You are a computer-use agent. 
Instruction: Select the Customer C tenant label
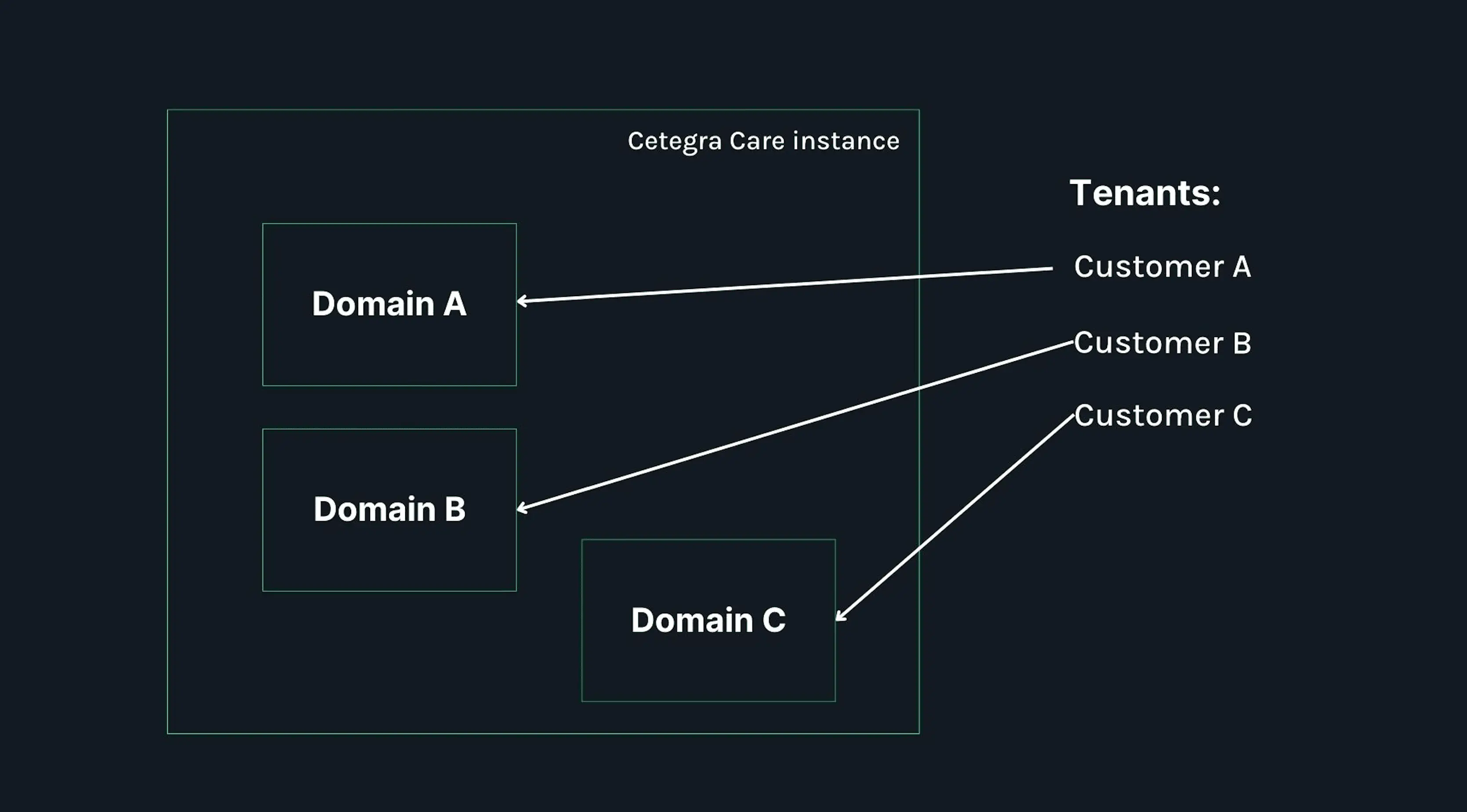(x=1163, y=415)
